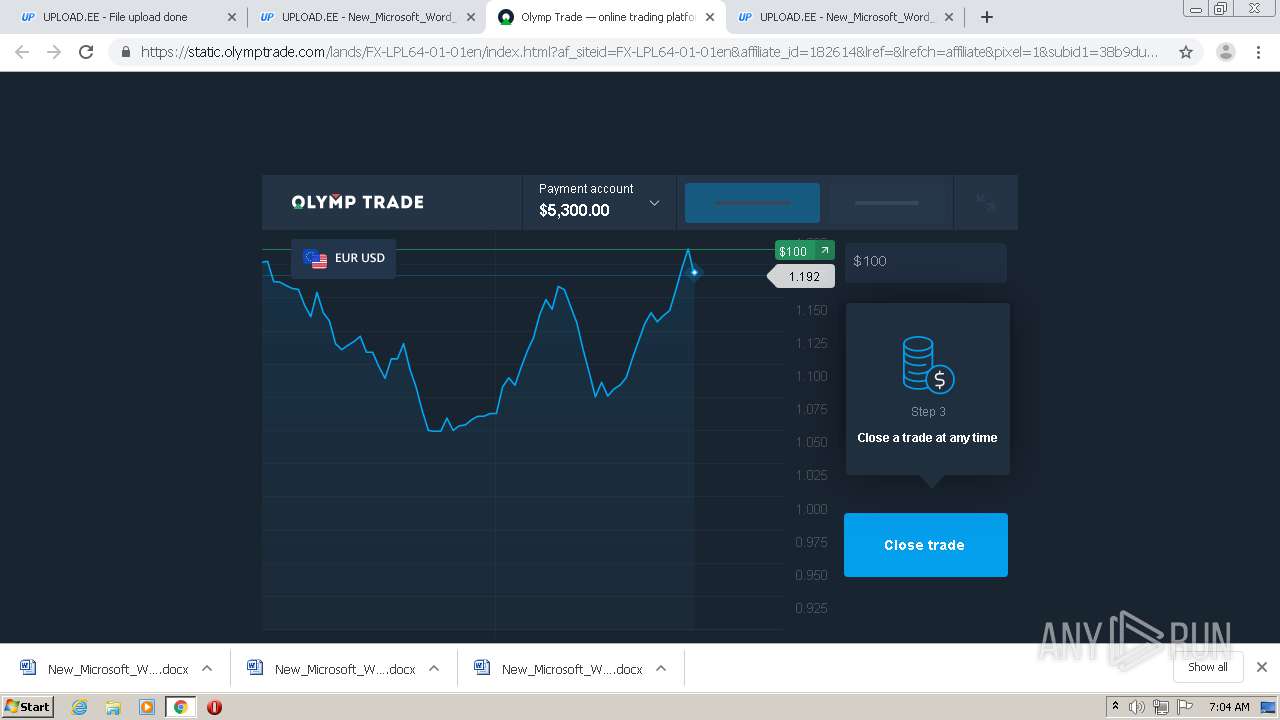Screen dimensions: 1280x720
Task: Click Show all downloads button
Action: (x=1208, y=667)
